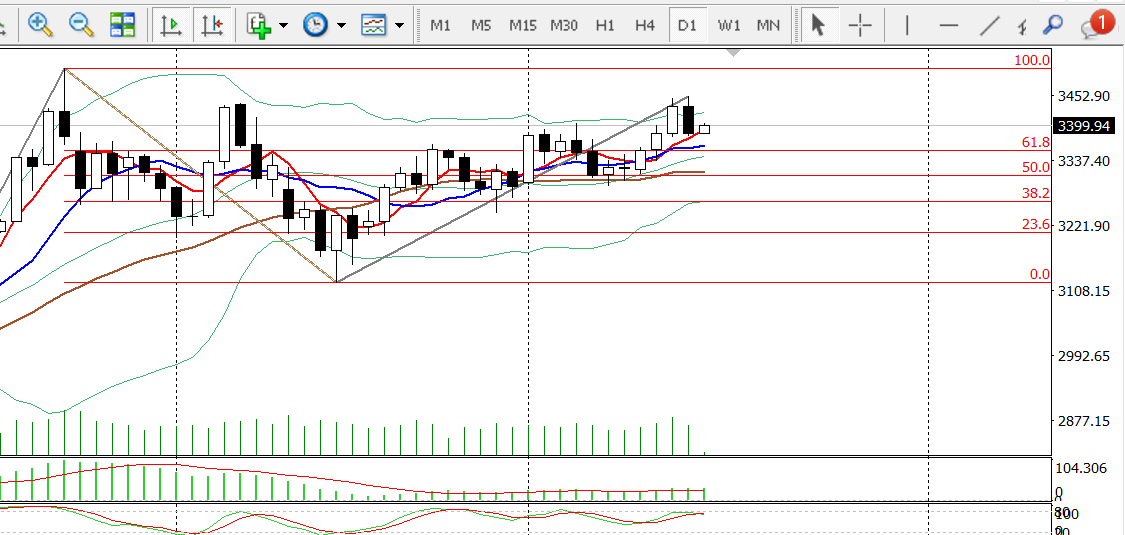Expand the templates dropdown arrow
1125x535 pixels.
(x=400, y=26)
